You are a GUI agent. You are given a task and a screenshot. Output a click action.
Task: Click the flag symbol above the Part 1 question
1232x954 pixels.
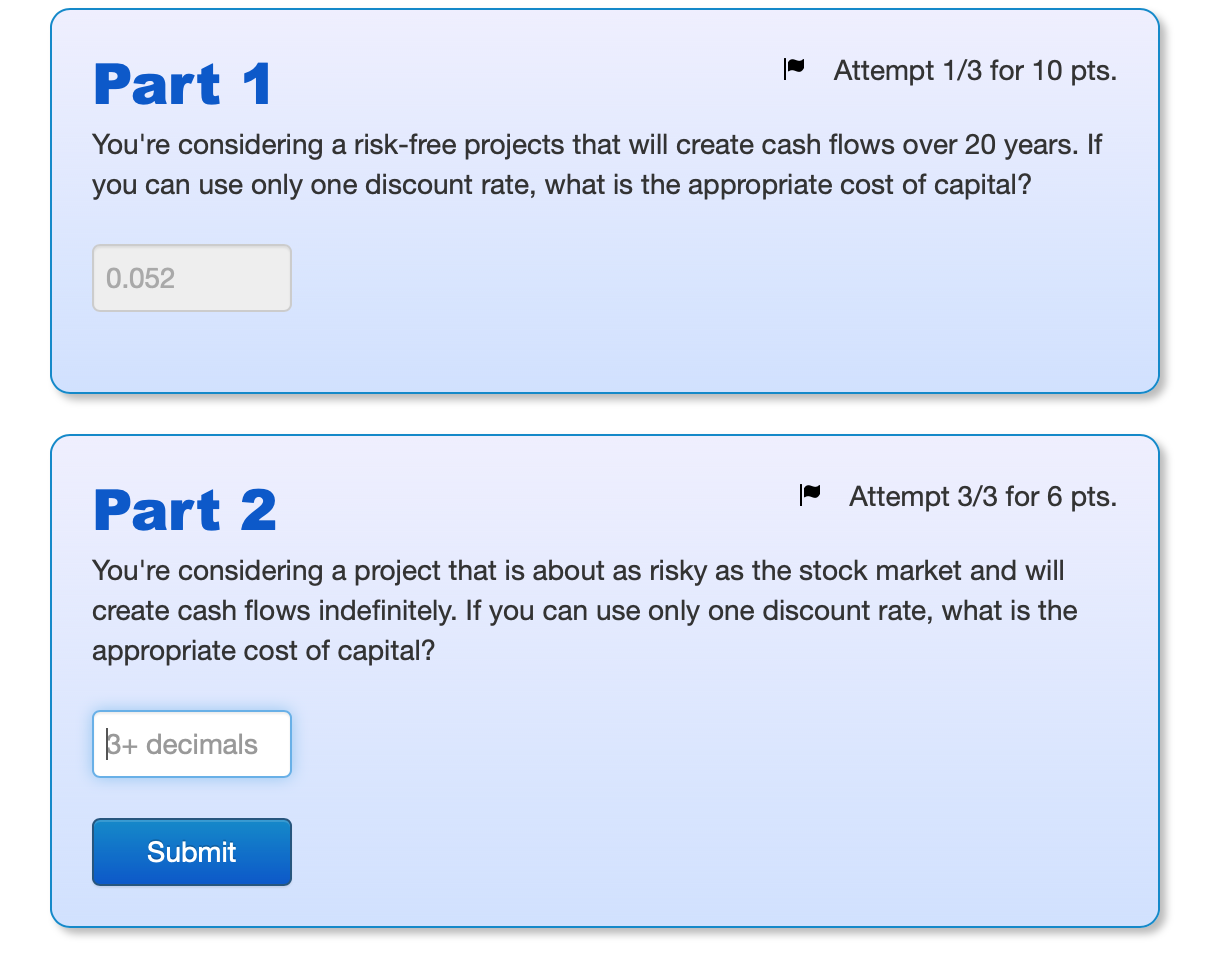tap(793, 69)
